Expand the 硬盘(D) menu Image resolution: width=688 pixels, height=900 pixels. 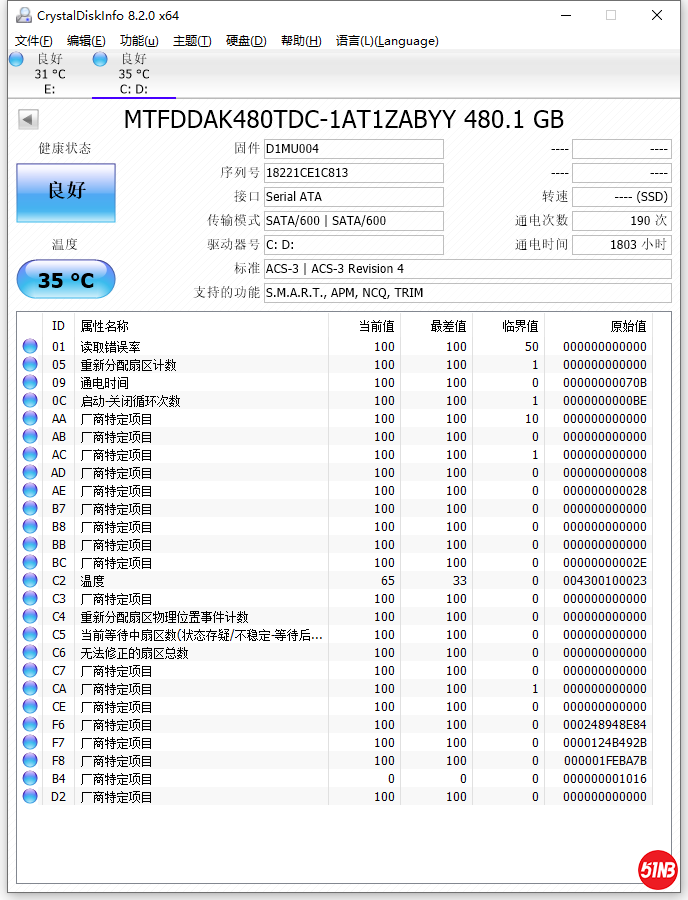(x=246, y=41)
